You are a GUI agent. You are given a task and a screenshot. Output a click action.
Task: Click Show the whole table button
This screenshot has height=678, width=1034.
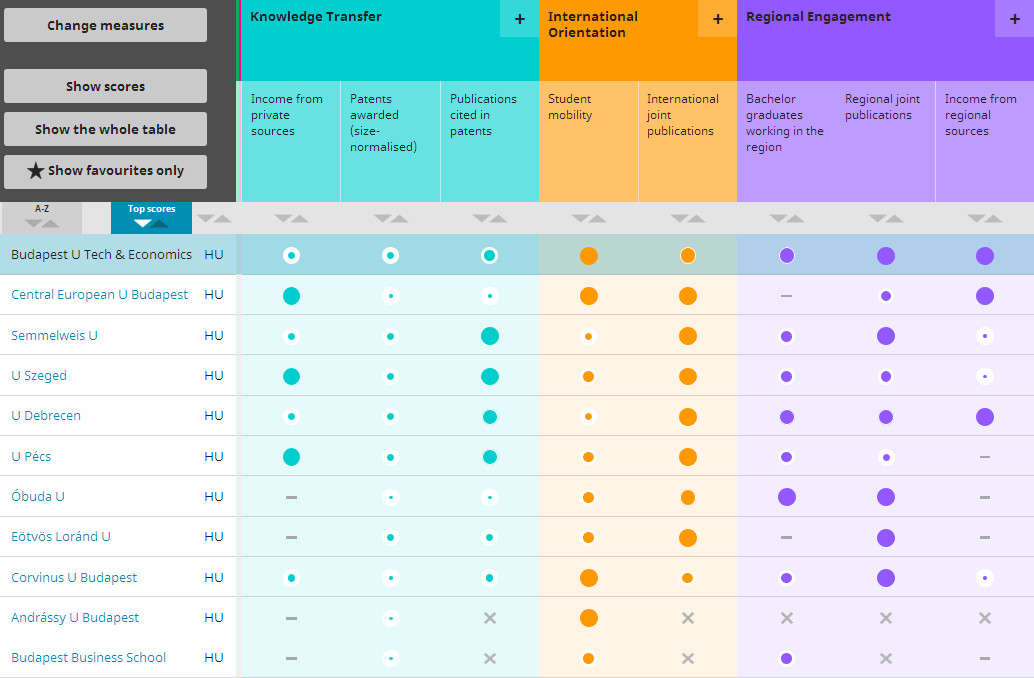(106, 129)
